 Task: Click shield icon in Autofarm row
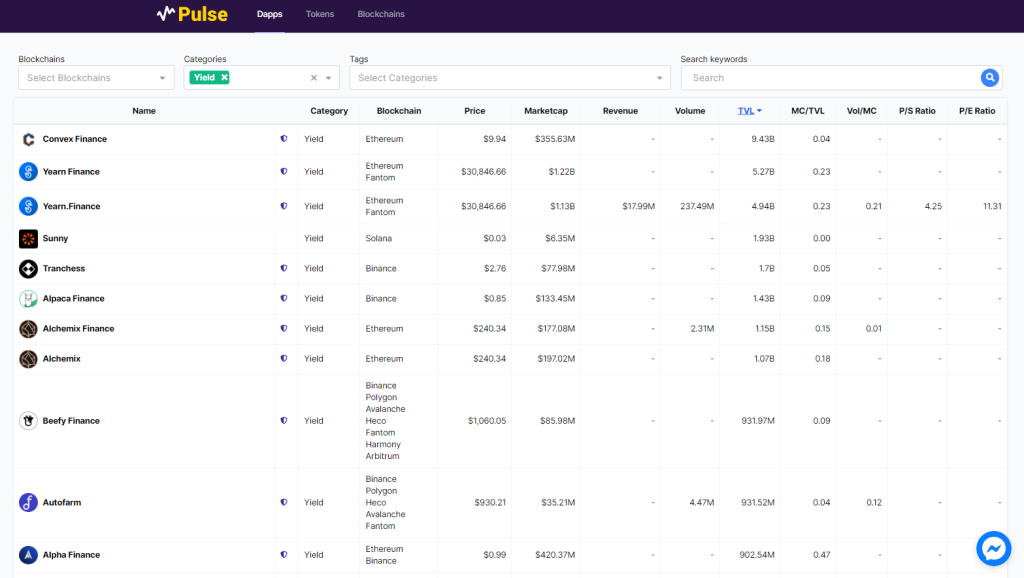pyautogui.click(x=283, y=502)
